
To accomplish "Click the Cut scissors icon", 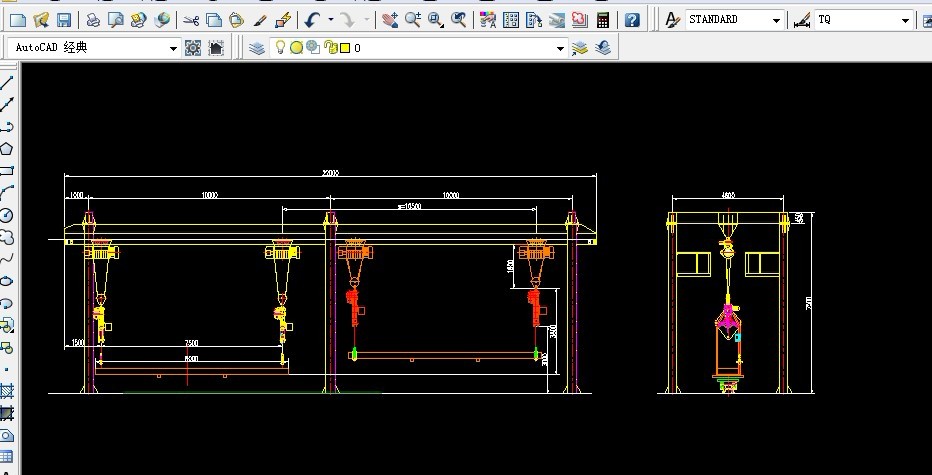I will (191, 20).
